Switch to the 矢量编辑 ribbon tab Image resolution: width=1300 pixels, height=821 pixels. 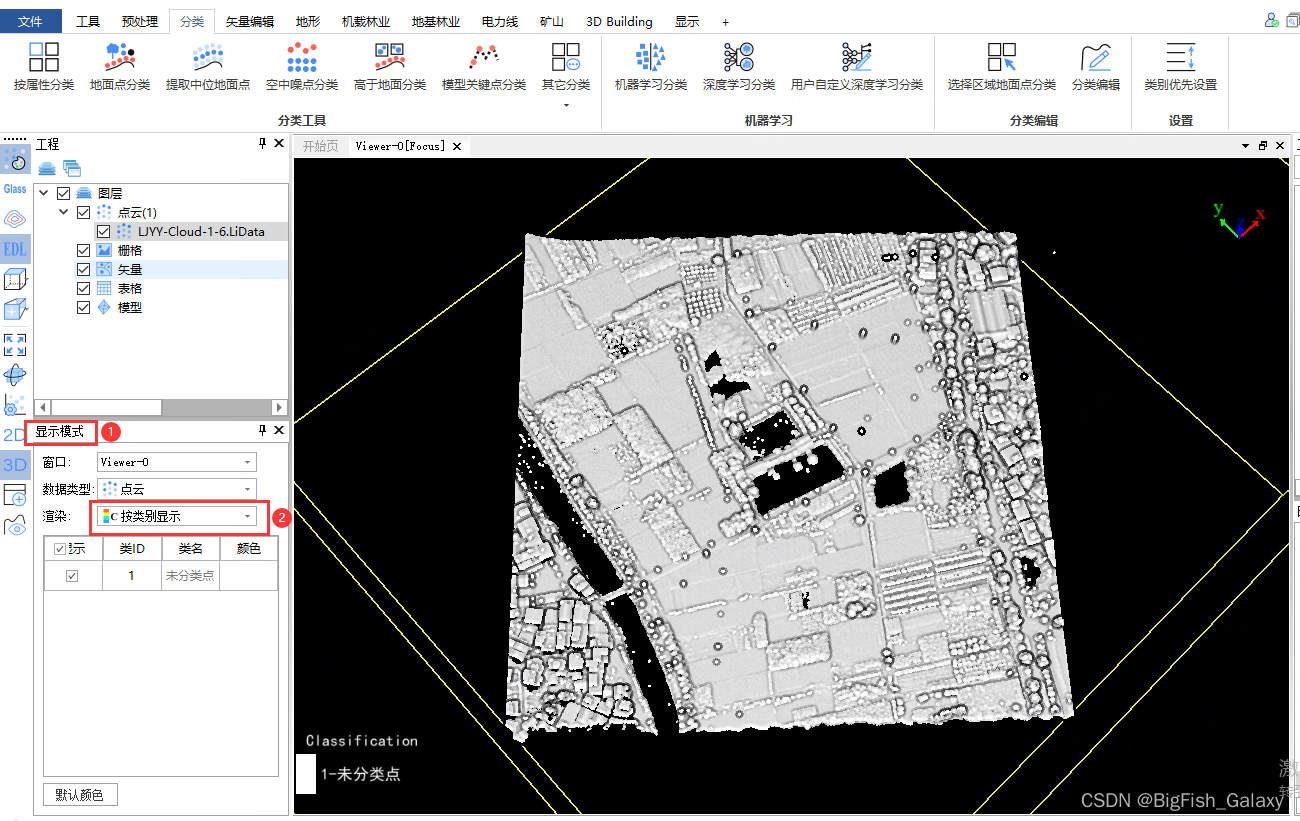click(x=250, y=21)
